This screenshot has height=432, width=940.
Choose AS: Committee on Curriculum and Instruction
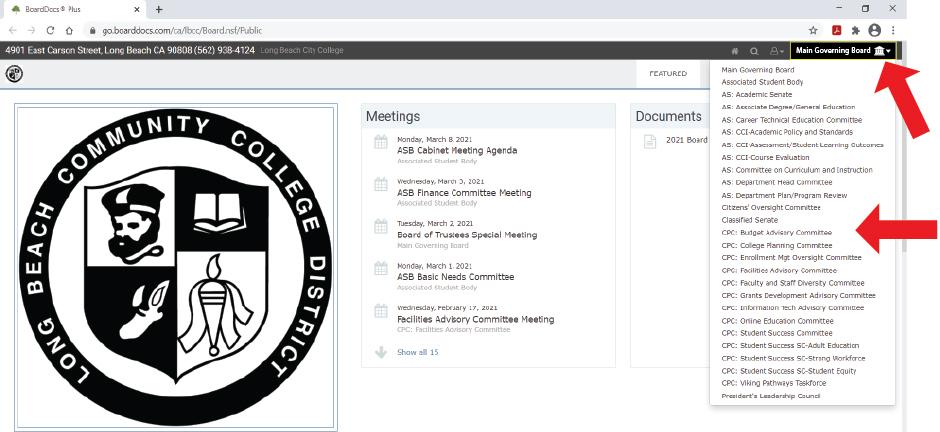tap(797, 170)
